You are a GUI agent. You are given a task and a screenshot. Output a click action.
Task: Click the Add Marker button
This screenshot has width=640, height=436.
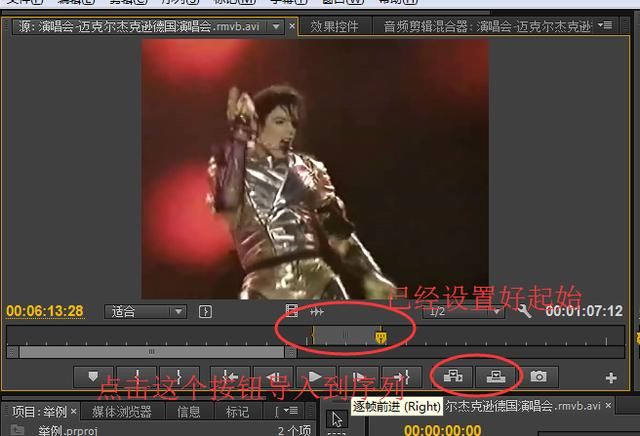94,377
